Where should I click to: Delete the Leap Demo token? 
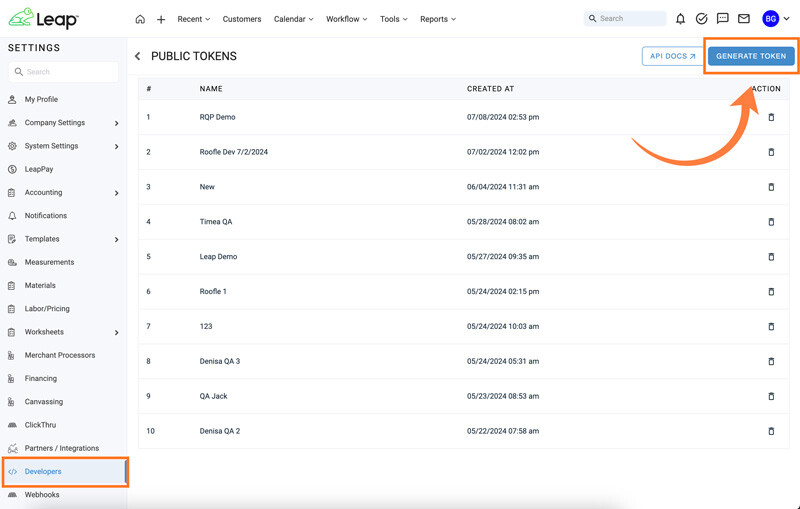click(x=771, y=257)
